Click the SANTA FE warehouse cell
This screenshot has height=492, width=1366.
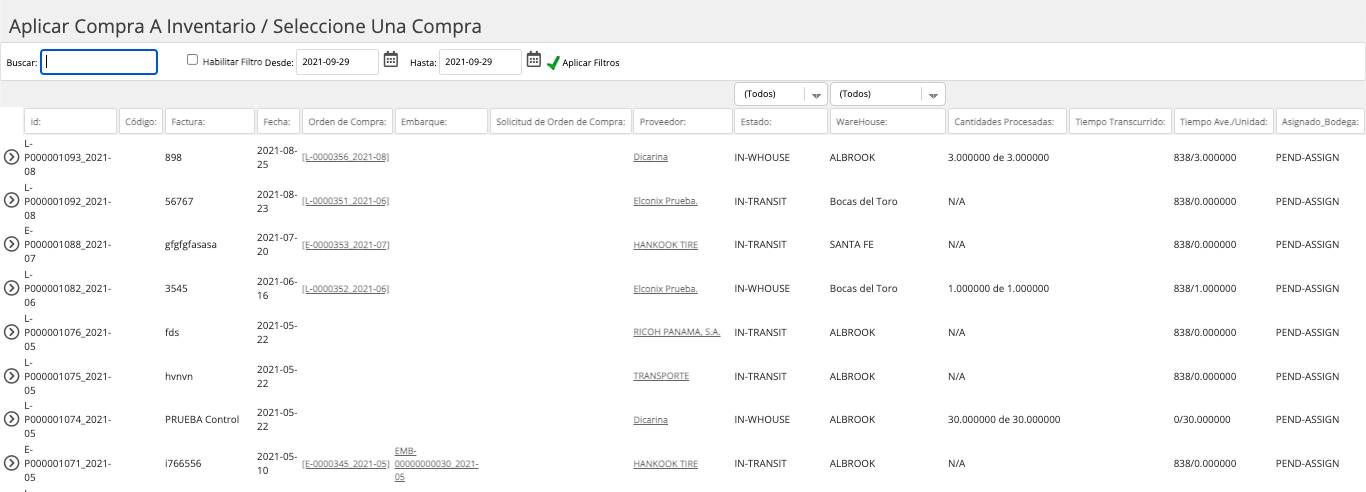pyautogui.click(x=852, y=244)
